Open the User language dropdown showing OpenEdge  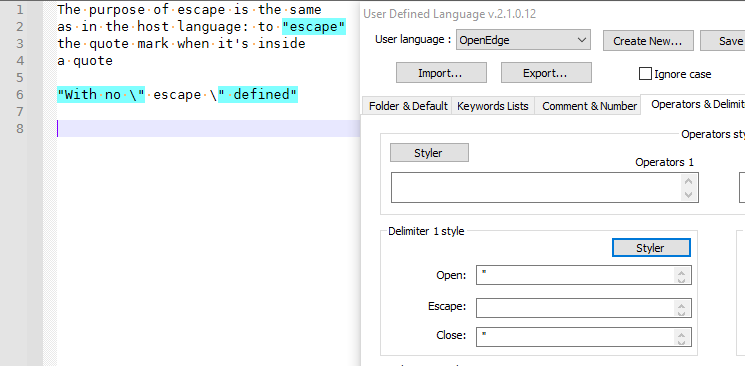(x=523, y=40)
